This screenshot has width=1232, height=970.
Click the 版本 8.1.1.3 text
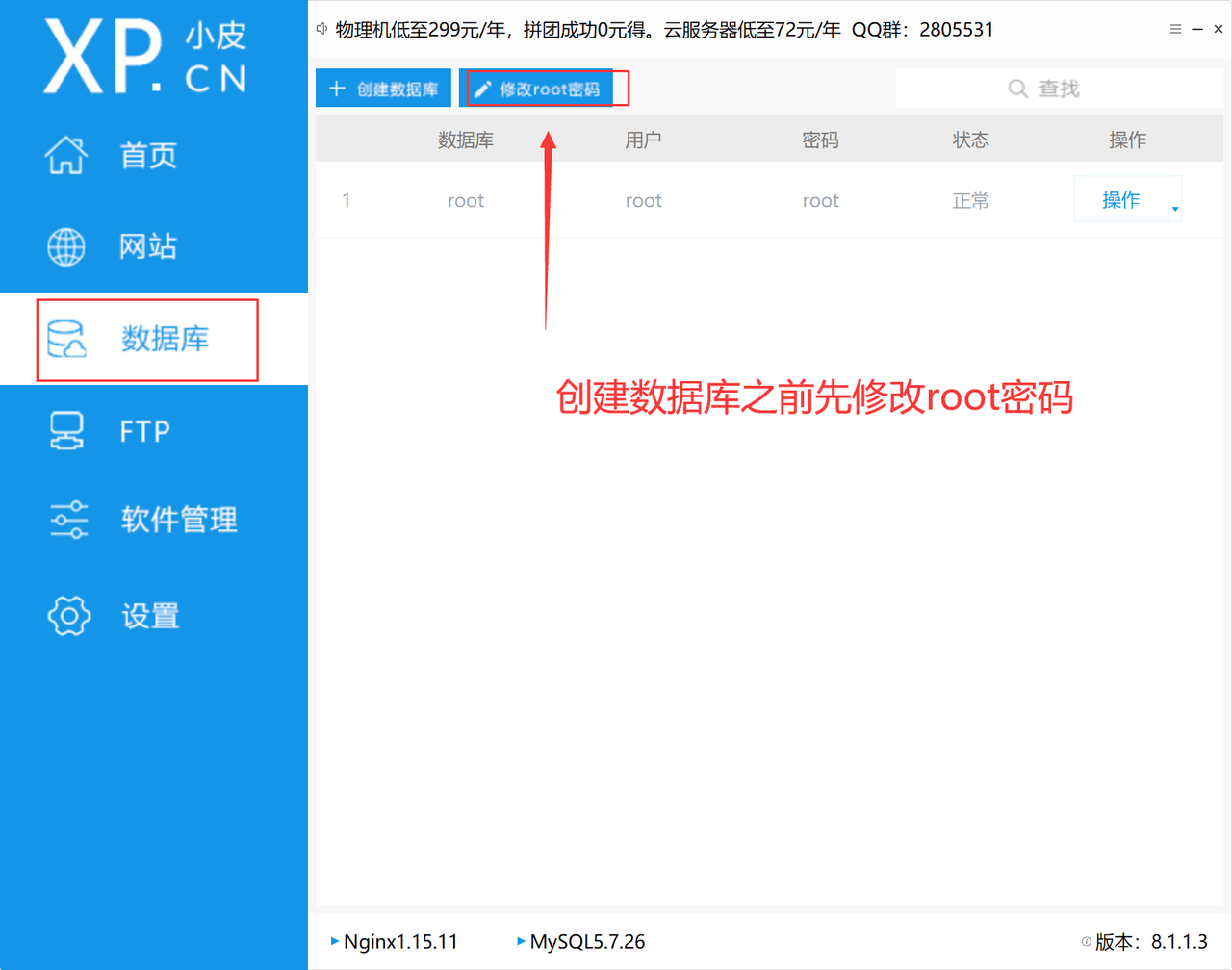pyautogui.click(x=1151, y=942)
